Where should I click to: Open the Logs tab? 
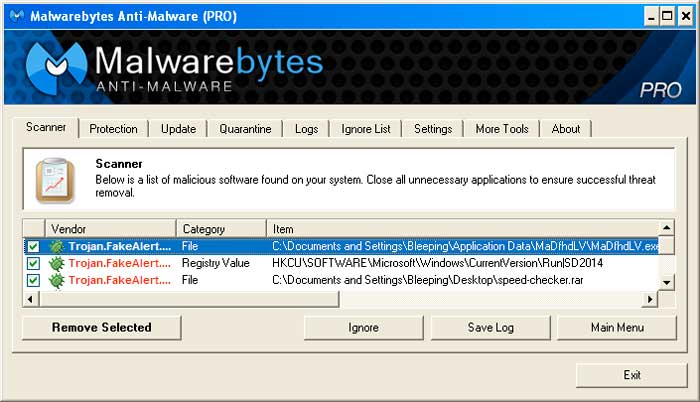click(306, 129)
